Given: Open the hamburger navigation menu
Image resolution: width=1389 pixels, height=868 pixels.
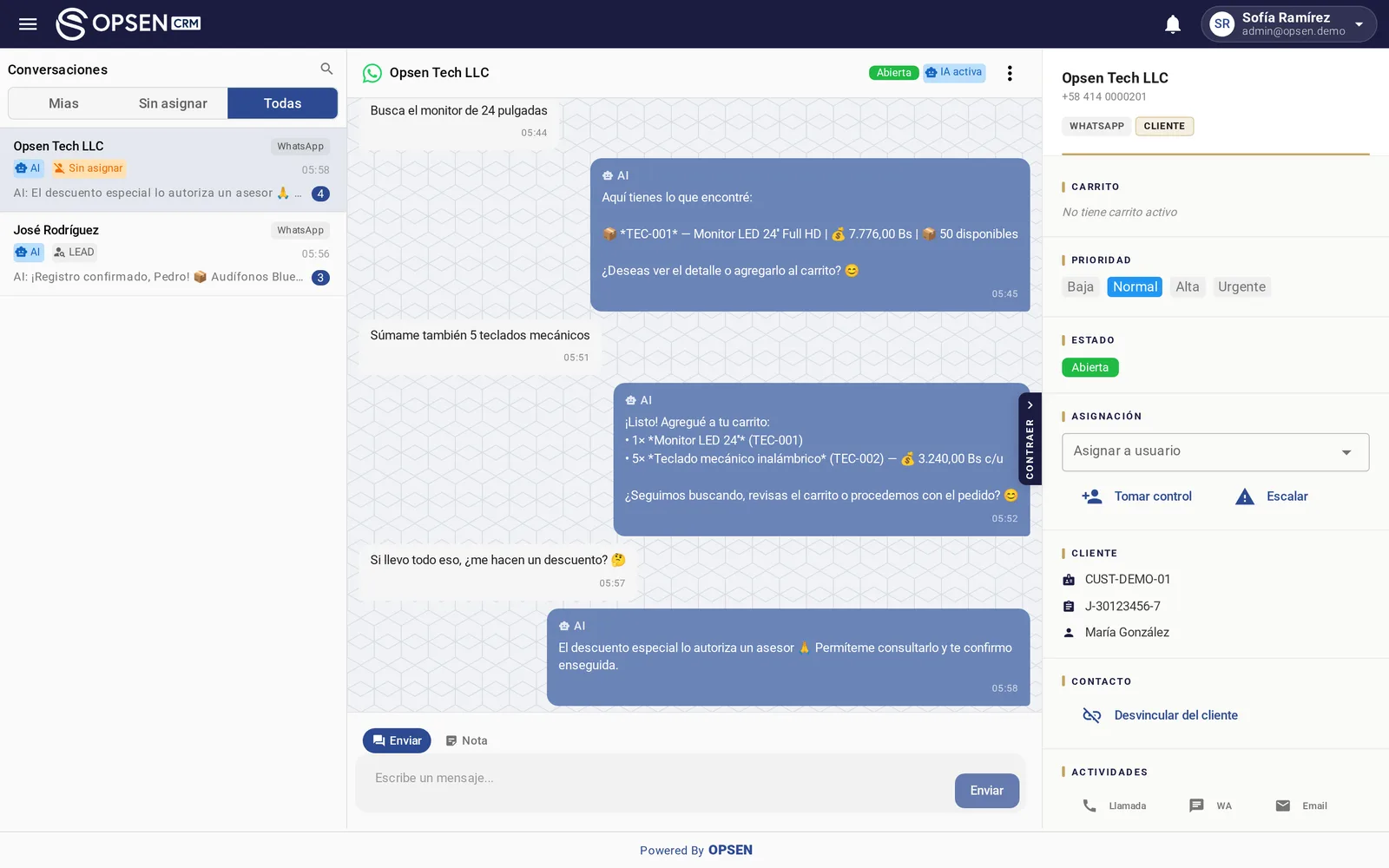Looking at the screenshot, I should point(28,23).
